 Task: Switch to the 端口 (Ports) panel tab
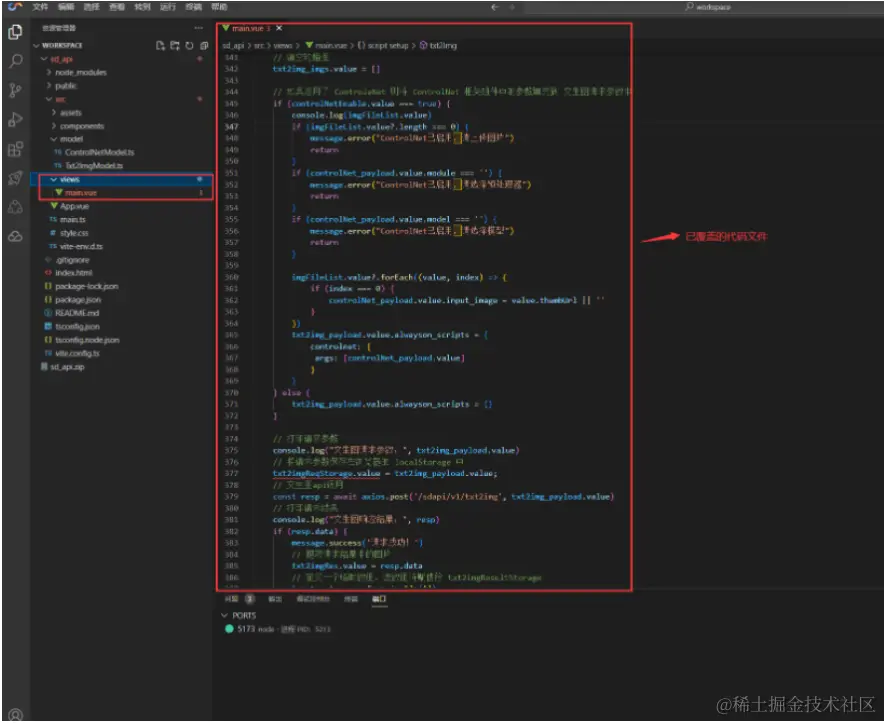pyautogui.click(x=379, y=599)
